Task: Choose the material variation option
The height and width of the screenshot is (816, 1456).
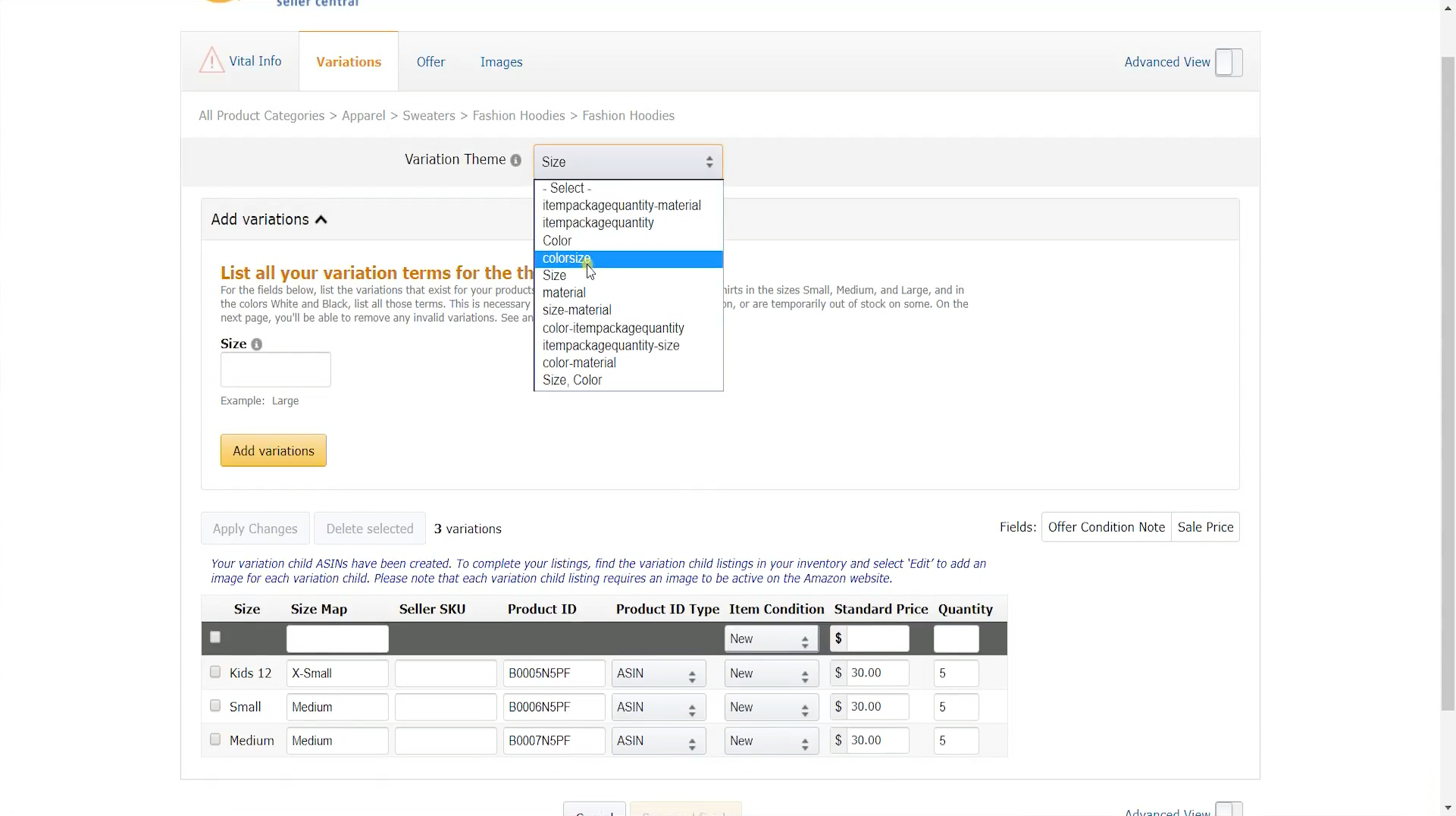Action: [628, 293]
